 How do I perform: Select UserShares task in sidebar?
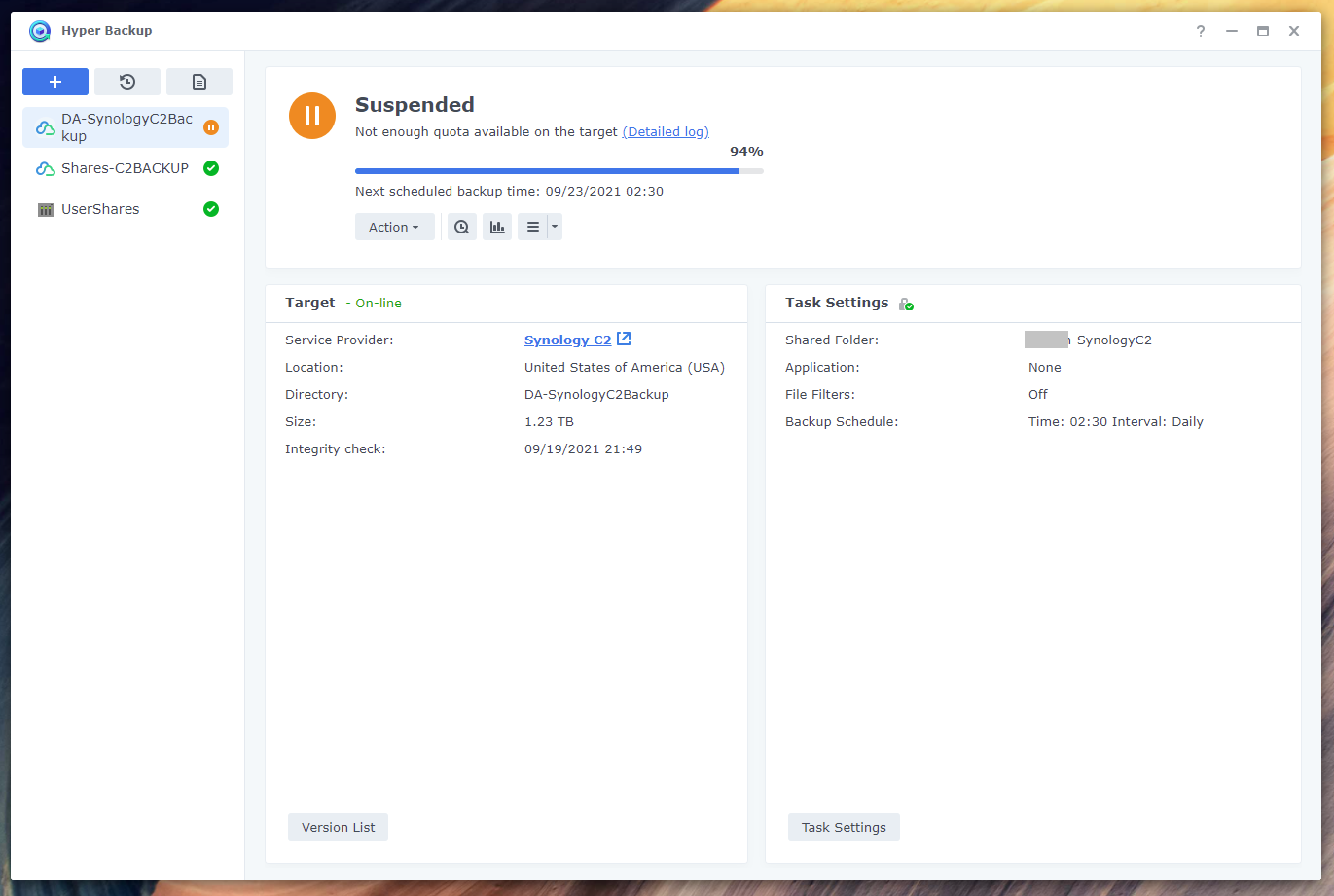[126, 209]
